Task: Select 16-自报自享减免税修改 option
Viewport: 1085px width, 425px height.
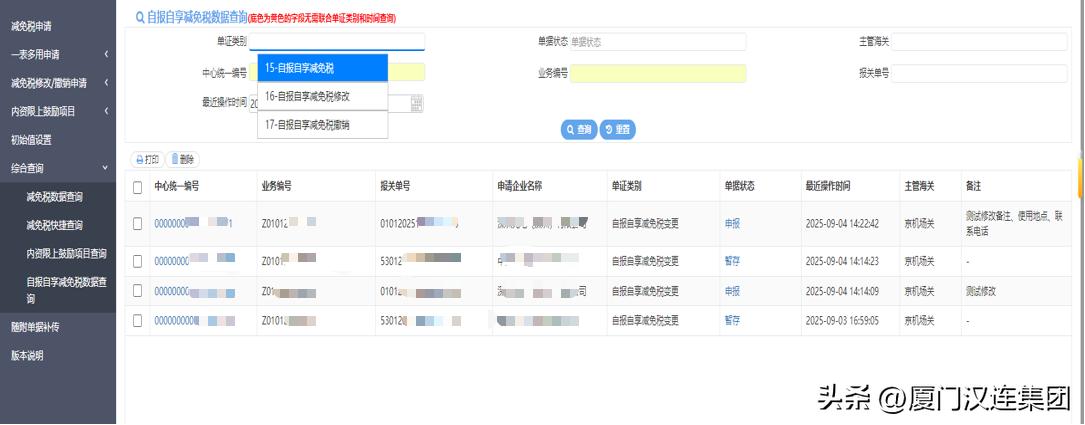Action: [322, 97]
